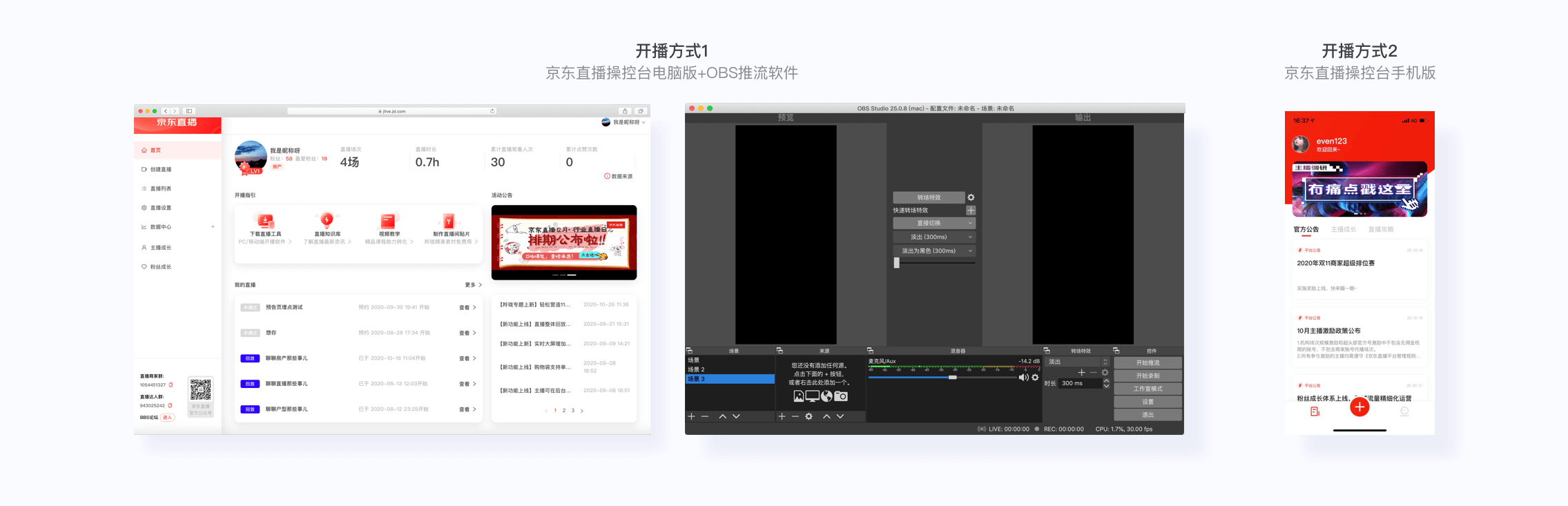Click the transition T-bar slider in OBS
This screenshot has width=1568, height=506.
tap(897, 263)
